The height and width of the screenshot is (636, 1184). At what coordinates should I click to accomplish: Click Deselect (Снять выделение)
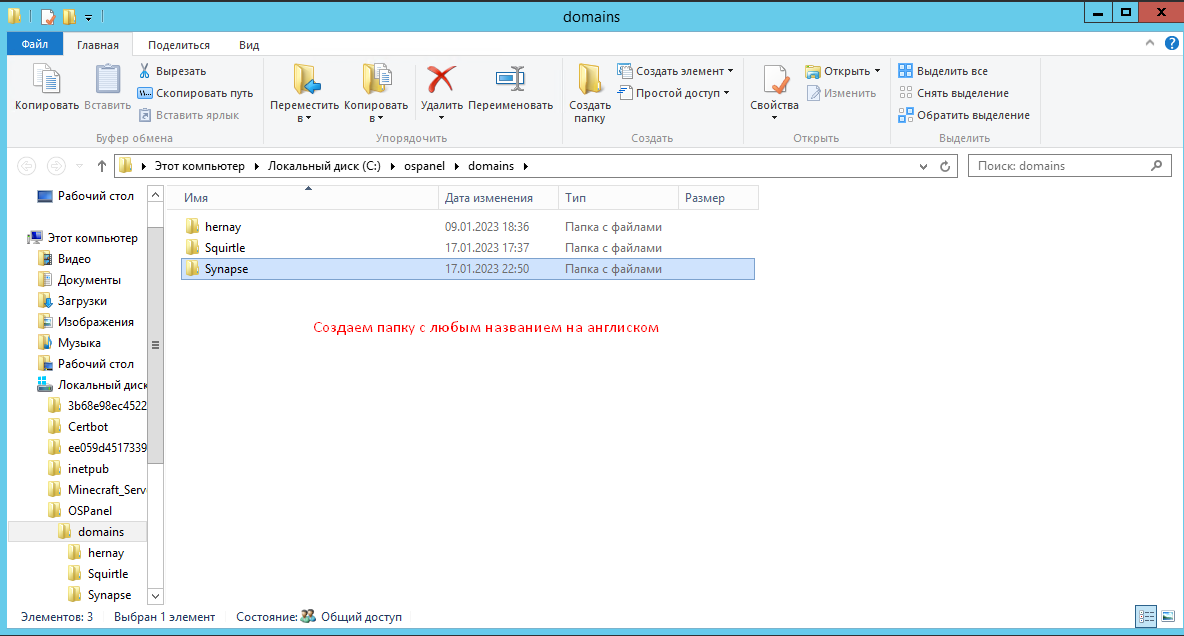954,93
